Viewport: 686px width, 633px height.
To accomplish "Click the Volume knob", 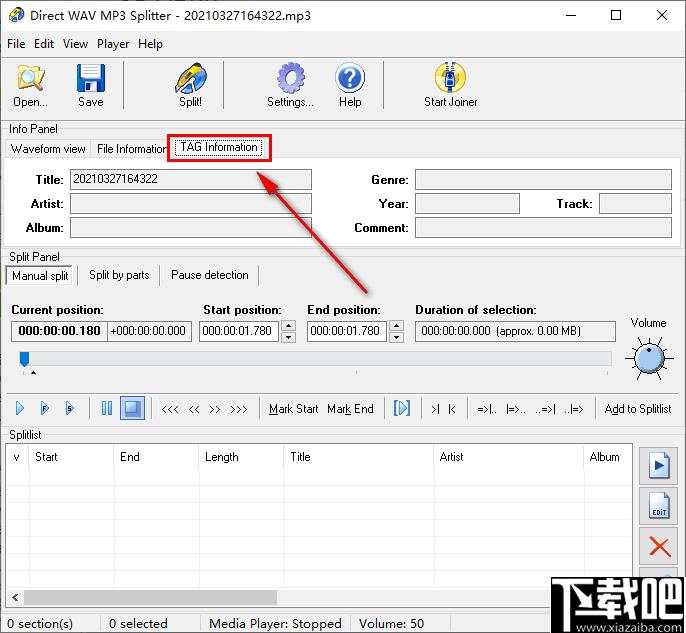I will (x=649, y=359).
